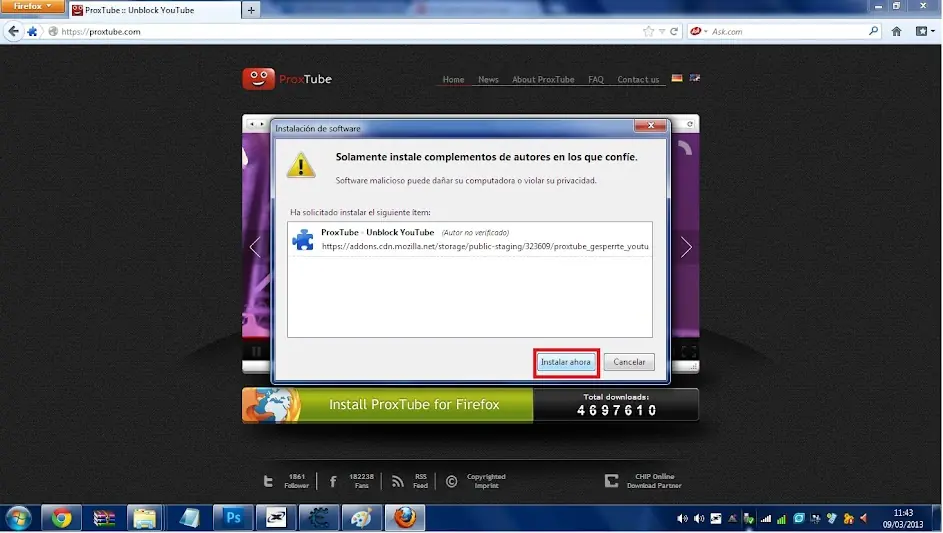Image resolution: width=943 pixels, height=533 pixels.
Task: Reload the page with the refresh icon
Action: coord(674,31)
